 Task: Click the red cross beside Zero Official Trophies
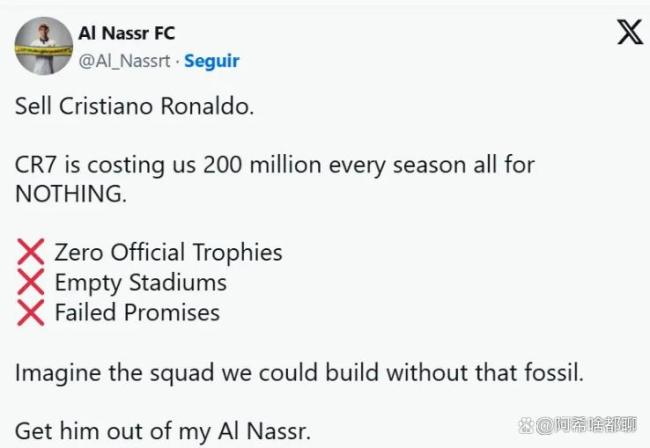(x=30, y=253)
